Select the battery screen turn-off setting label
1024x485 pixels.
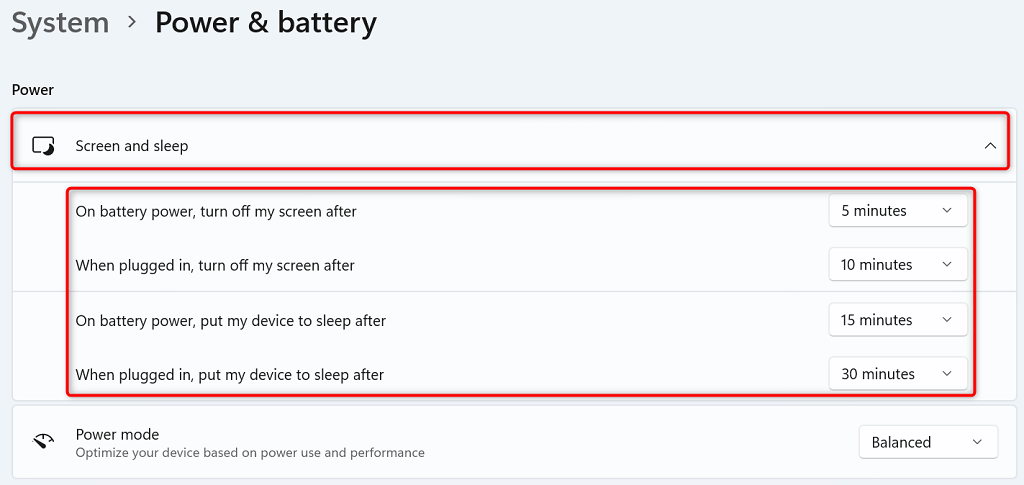[216, 211]
